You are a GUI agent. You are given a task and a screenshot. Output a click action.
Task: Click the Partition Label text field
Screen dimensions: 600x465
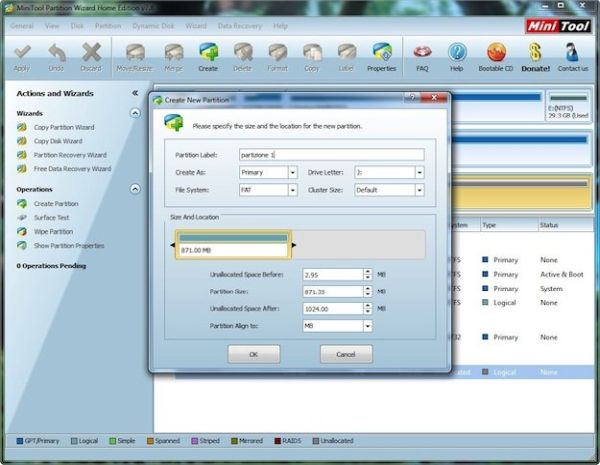331,155
